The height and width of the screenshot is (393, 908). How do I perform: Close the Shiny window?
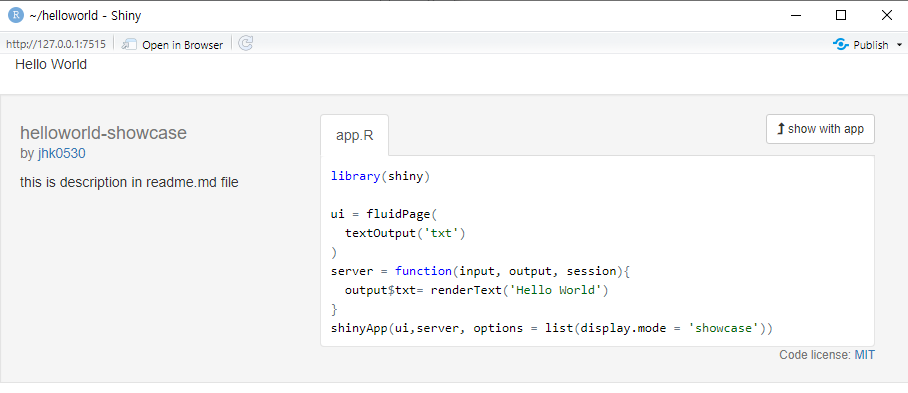[x=887, y=16]
